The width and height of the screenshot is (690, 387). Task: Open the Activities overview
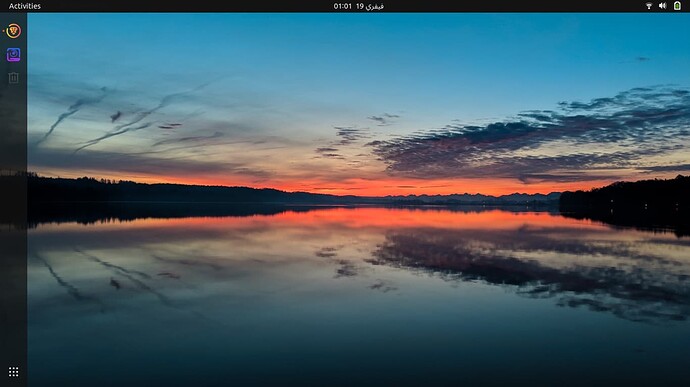(25, 6)
